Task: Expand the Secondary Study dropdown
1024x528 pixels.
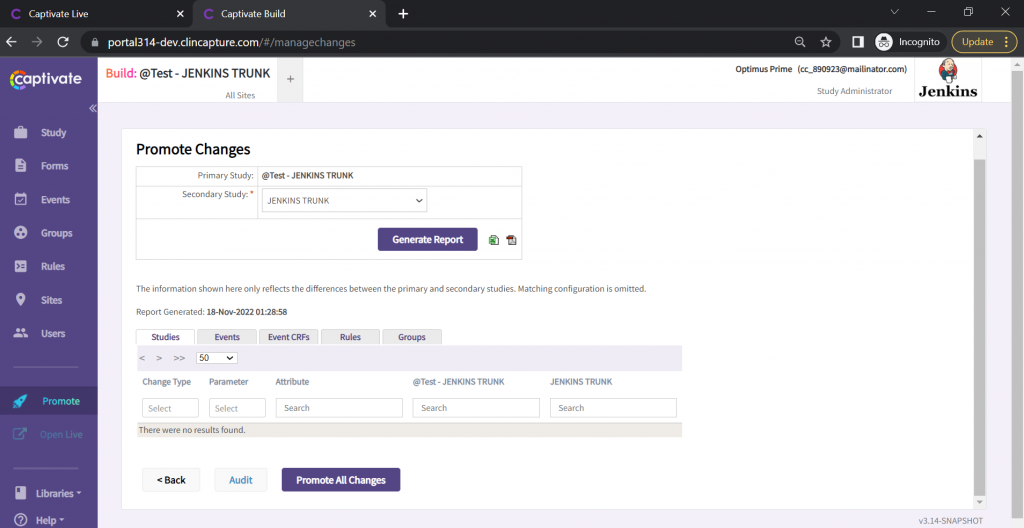Action: (x=344, y=201)
